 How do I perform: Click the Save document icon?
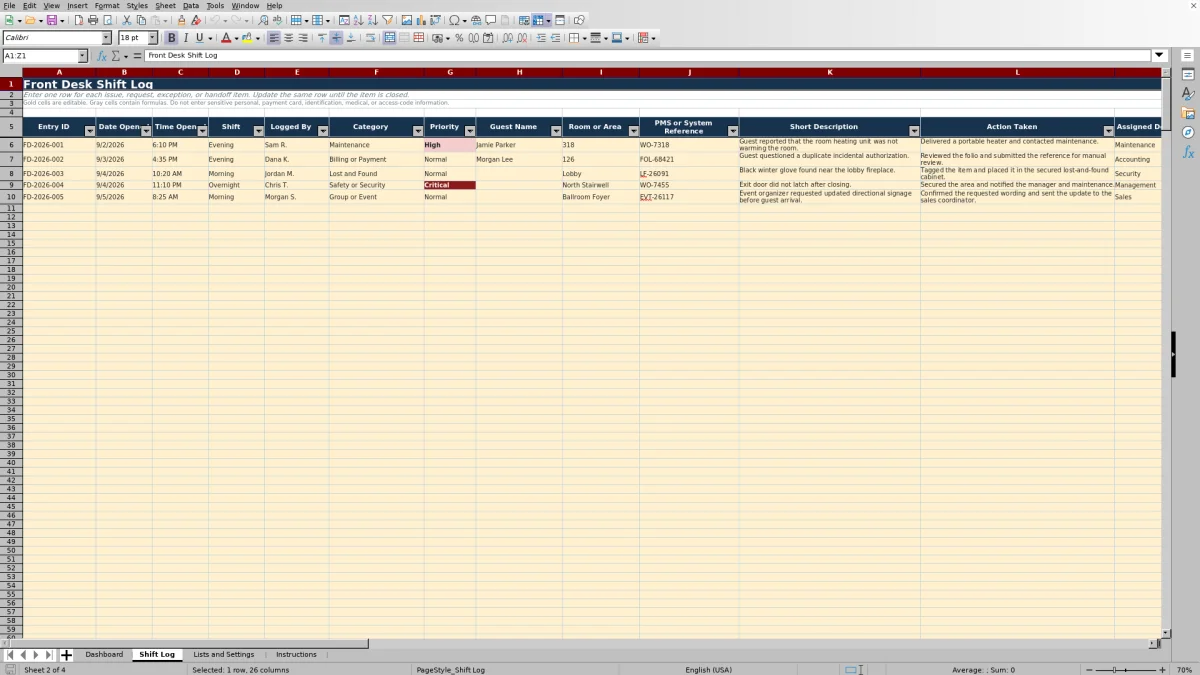tap(50, 20)
